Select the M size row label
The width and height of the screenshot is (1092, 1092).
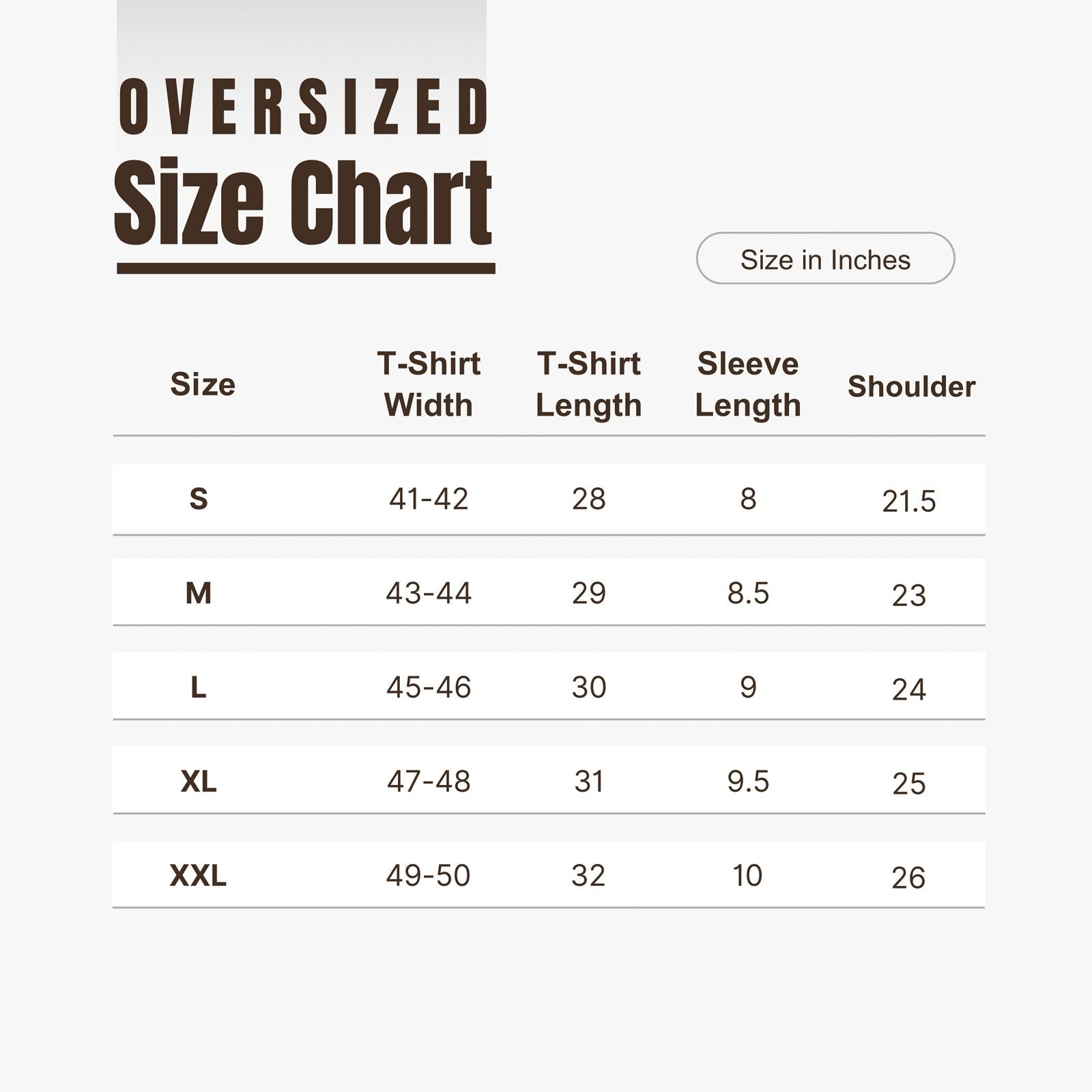199,593
